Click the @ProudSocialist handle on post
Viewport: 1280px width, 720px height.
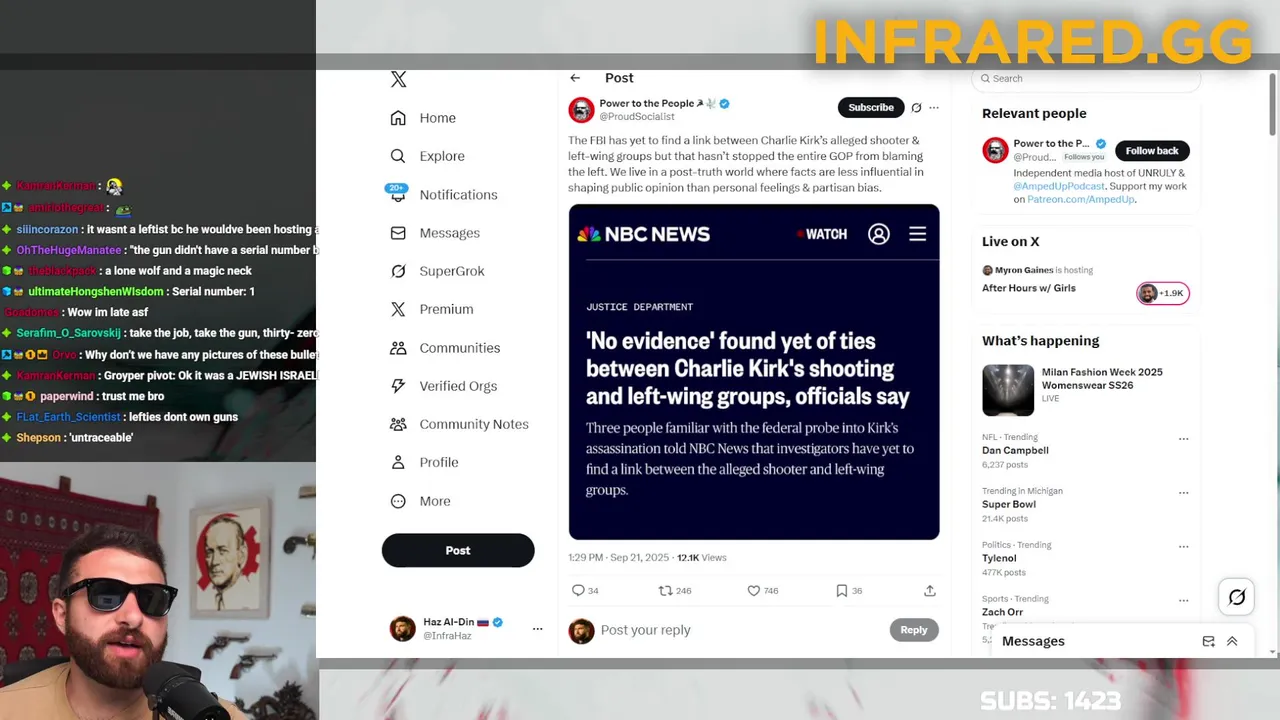coord(636,117)
